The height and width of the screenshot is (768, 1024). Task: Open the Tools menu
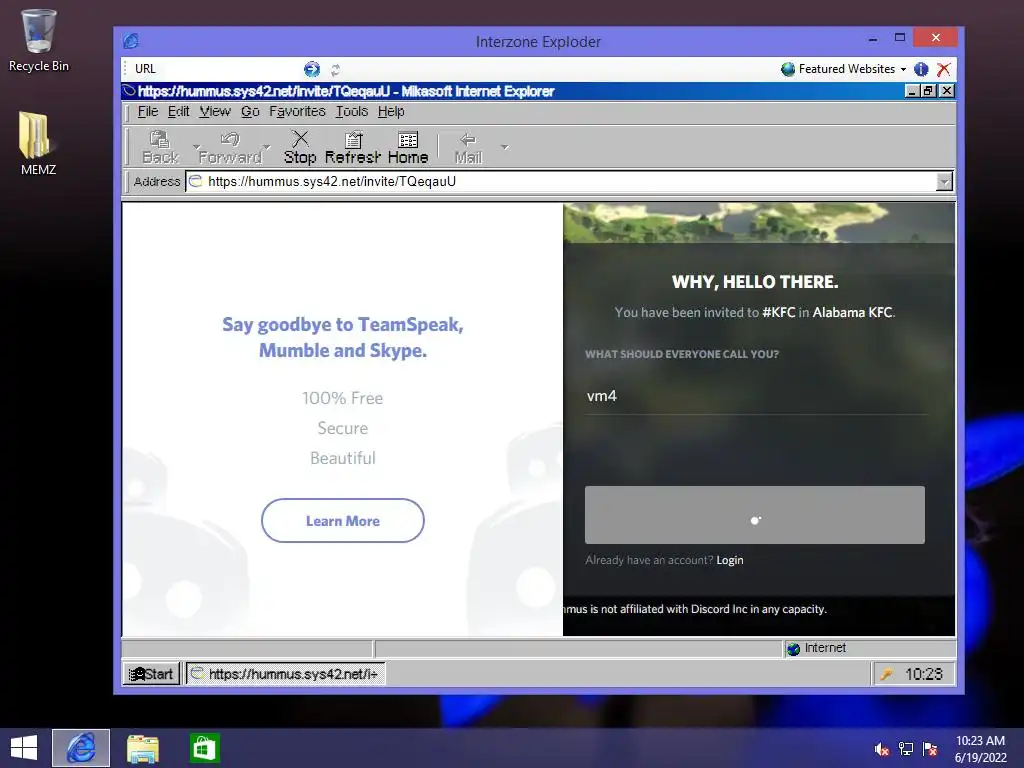tap(352, 112)
